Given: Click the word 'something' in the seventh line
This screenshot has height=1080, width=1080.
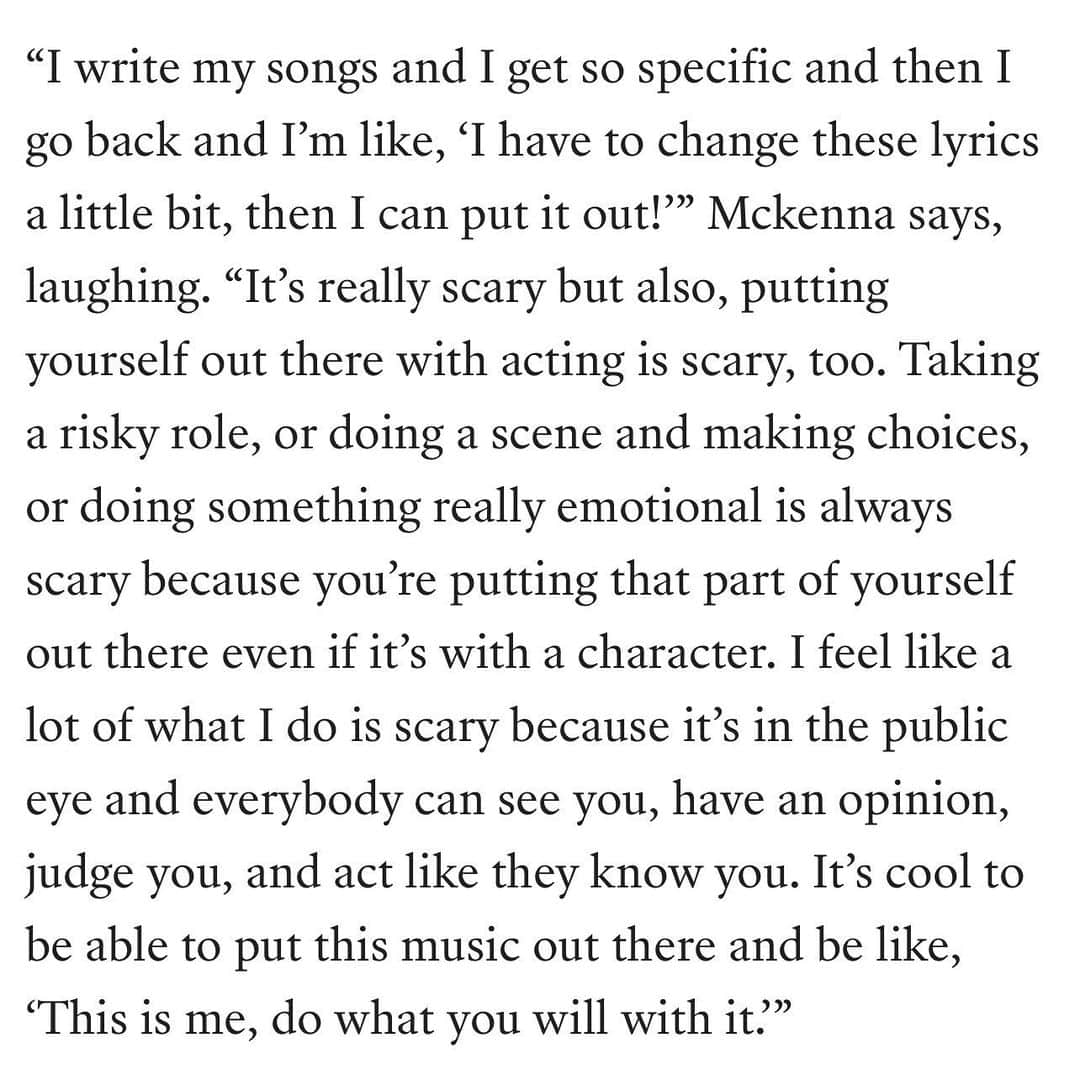Looking at the screenshot, I should (313, 508).
